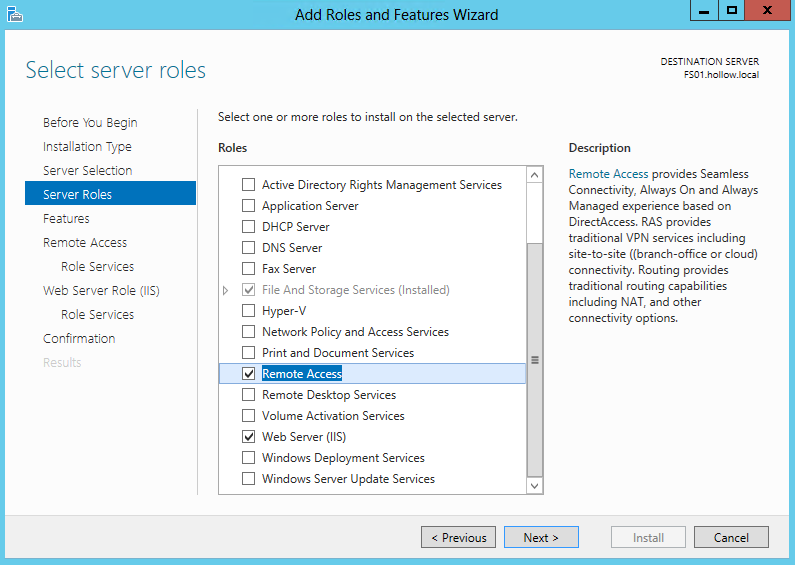
Task: Select Installation Type in left navigation
Action: 87,147
